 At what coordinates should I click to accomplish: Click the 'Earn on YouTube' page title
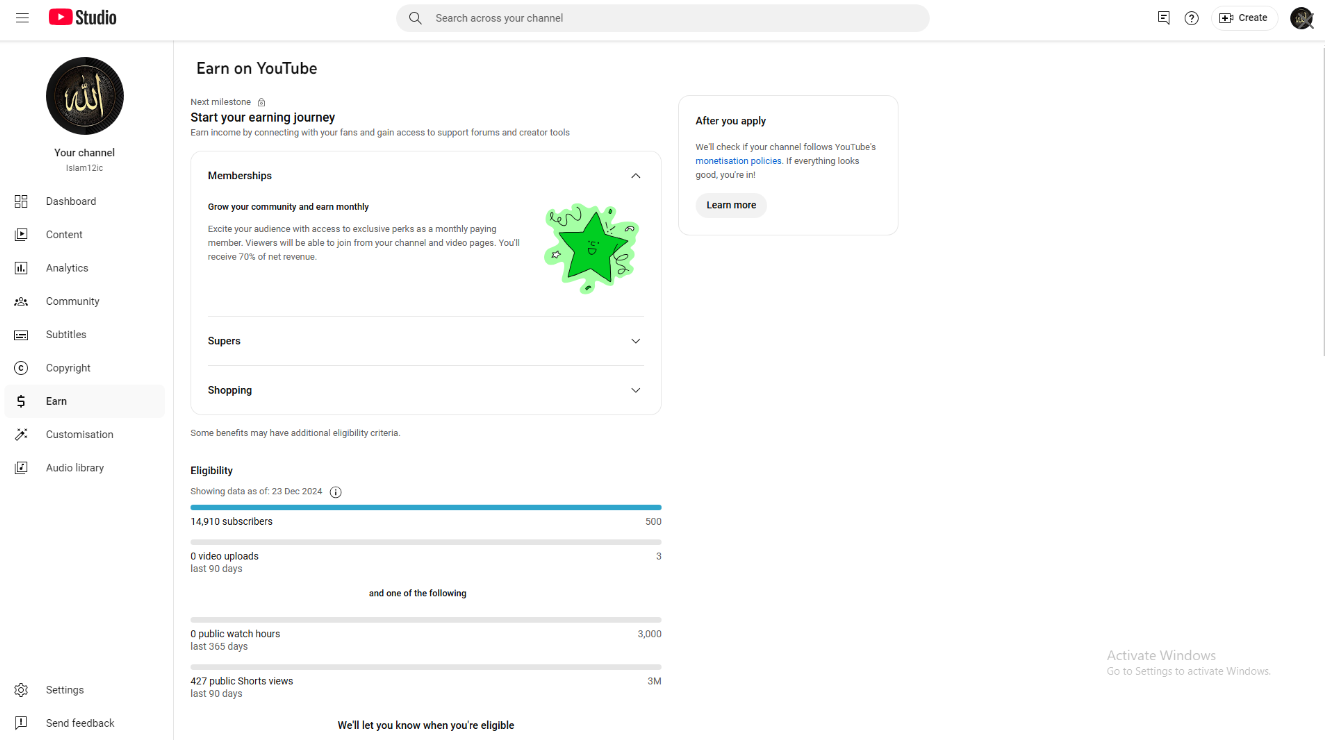(257, 68)
